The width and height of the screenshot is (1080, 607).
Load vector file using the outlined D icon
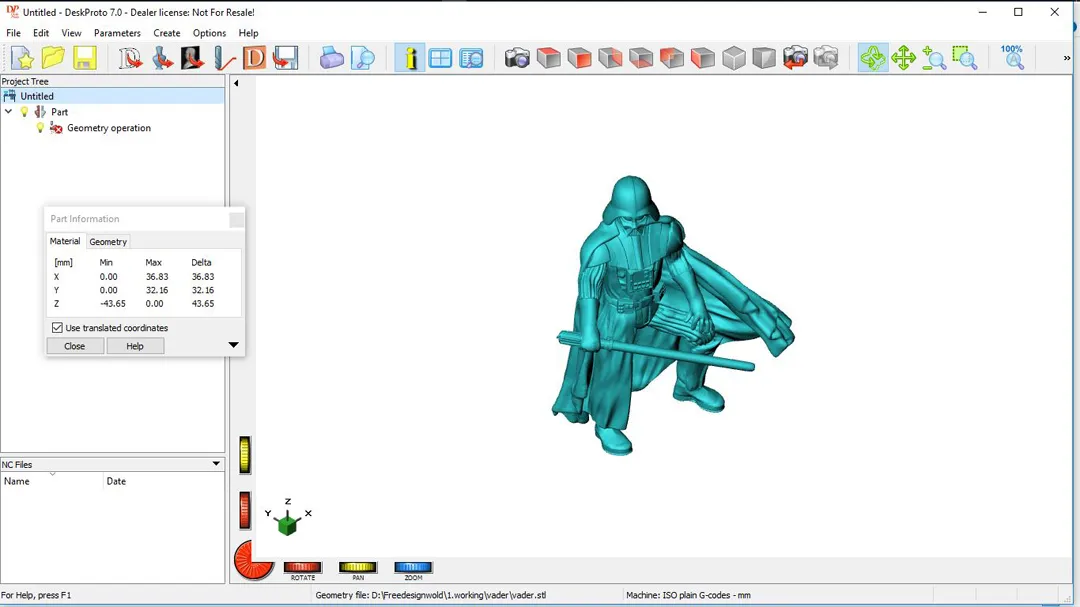(130, 58)
